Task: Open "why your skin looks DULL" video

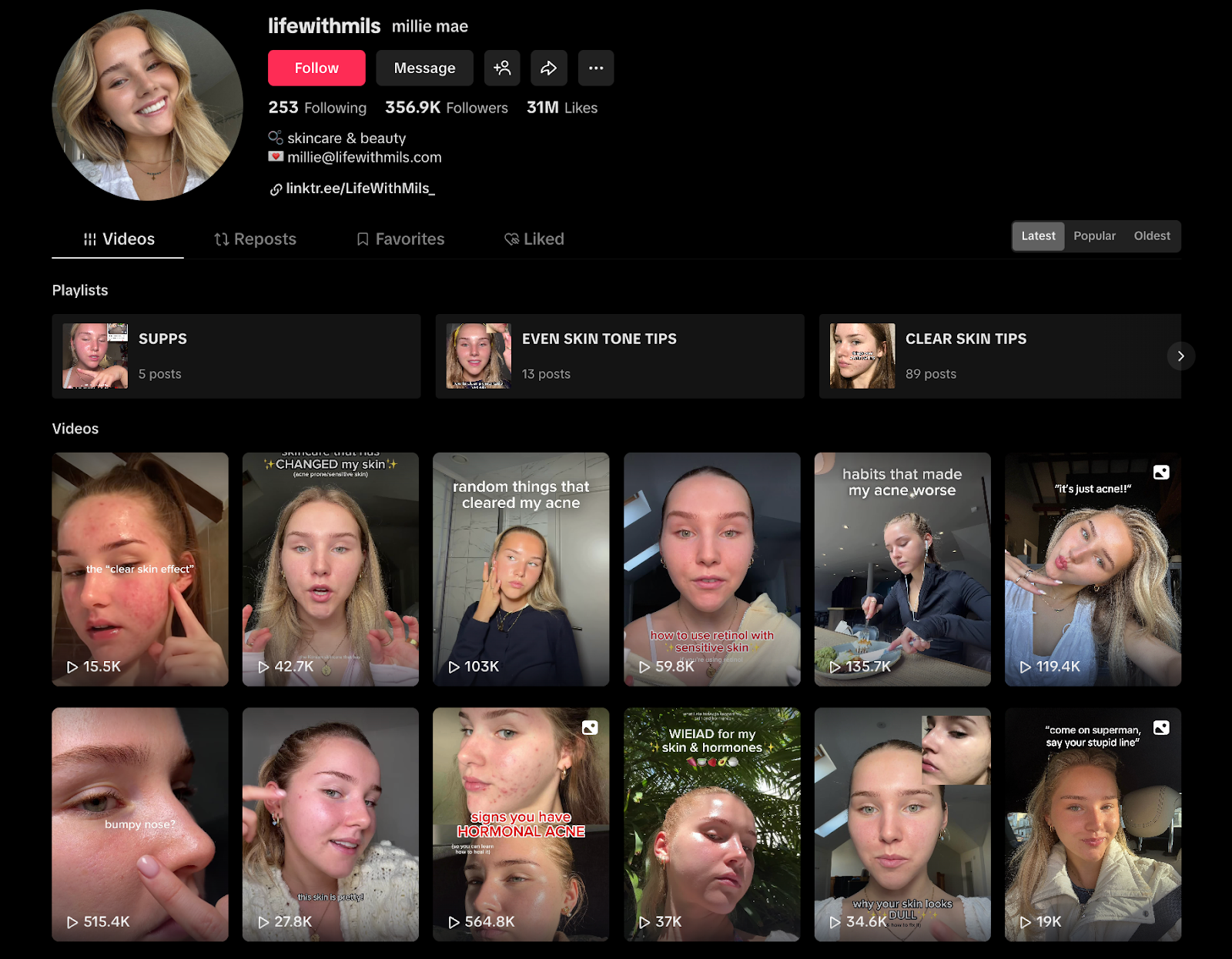Action: point(902,824)
